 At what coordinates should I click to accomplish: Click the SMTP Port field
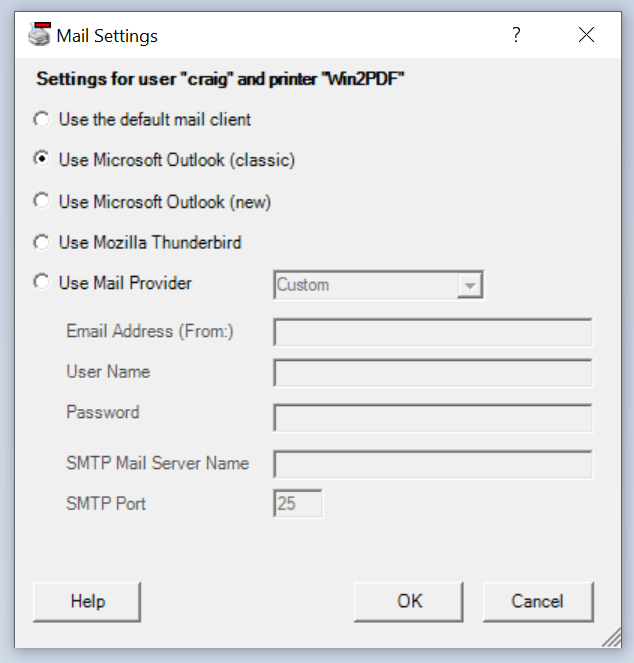(298, 504)
